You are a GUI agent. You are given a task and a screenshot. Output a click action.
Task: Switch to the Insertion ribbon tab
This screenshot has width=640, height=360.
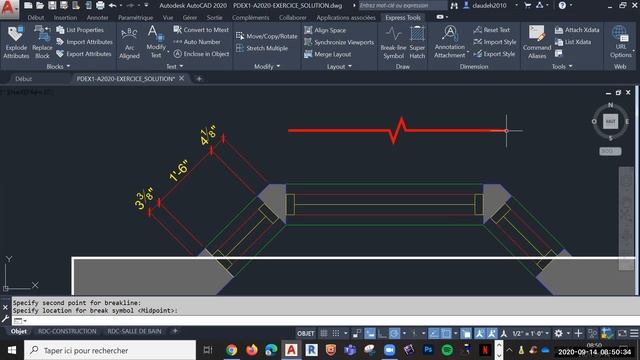pyautogui.click(x=65, y=18)
